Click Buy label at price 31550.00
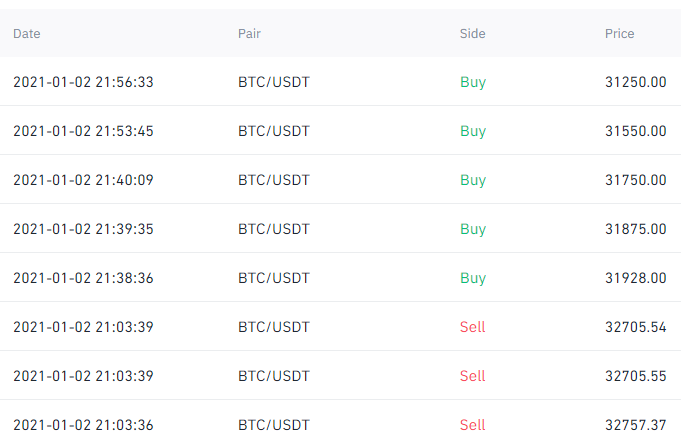The image size is (681, 445). point(473,131)
